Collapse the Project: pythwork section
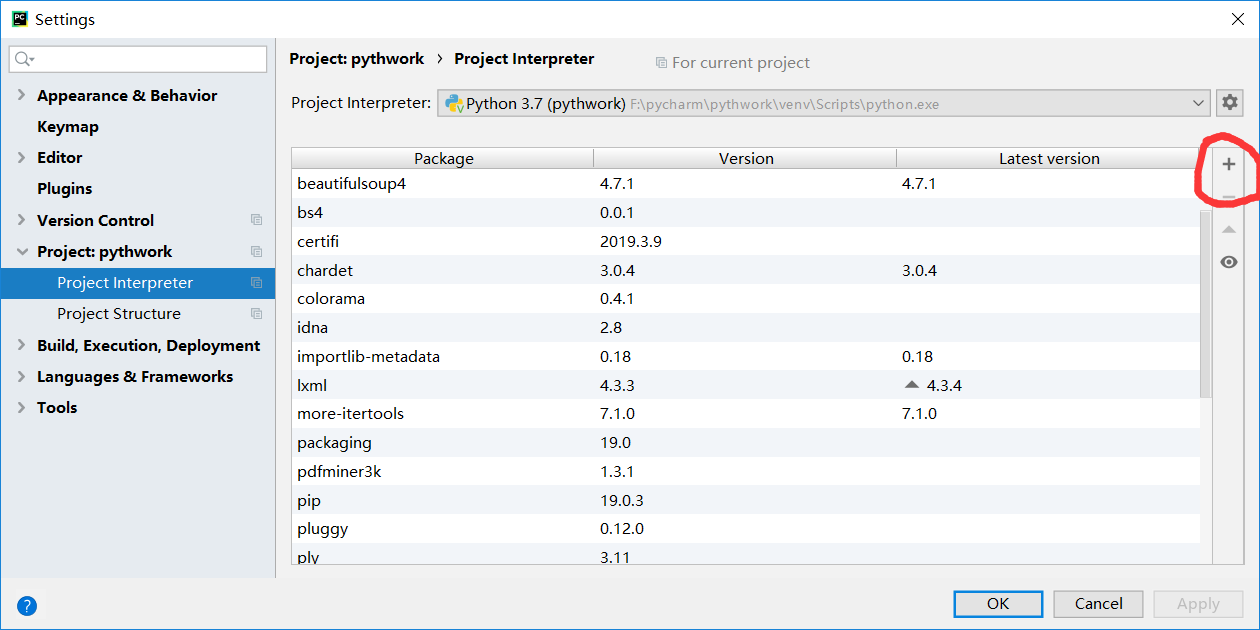 pyautogui.click(x=22, y=252)
